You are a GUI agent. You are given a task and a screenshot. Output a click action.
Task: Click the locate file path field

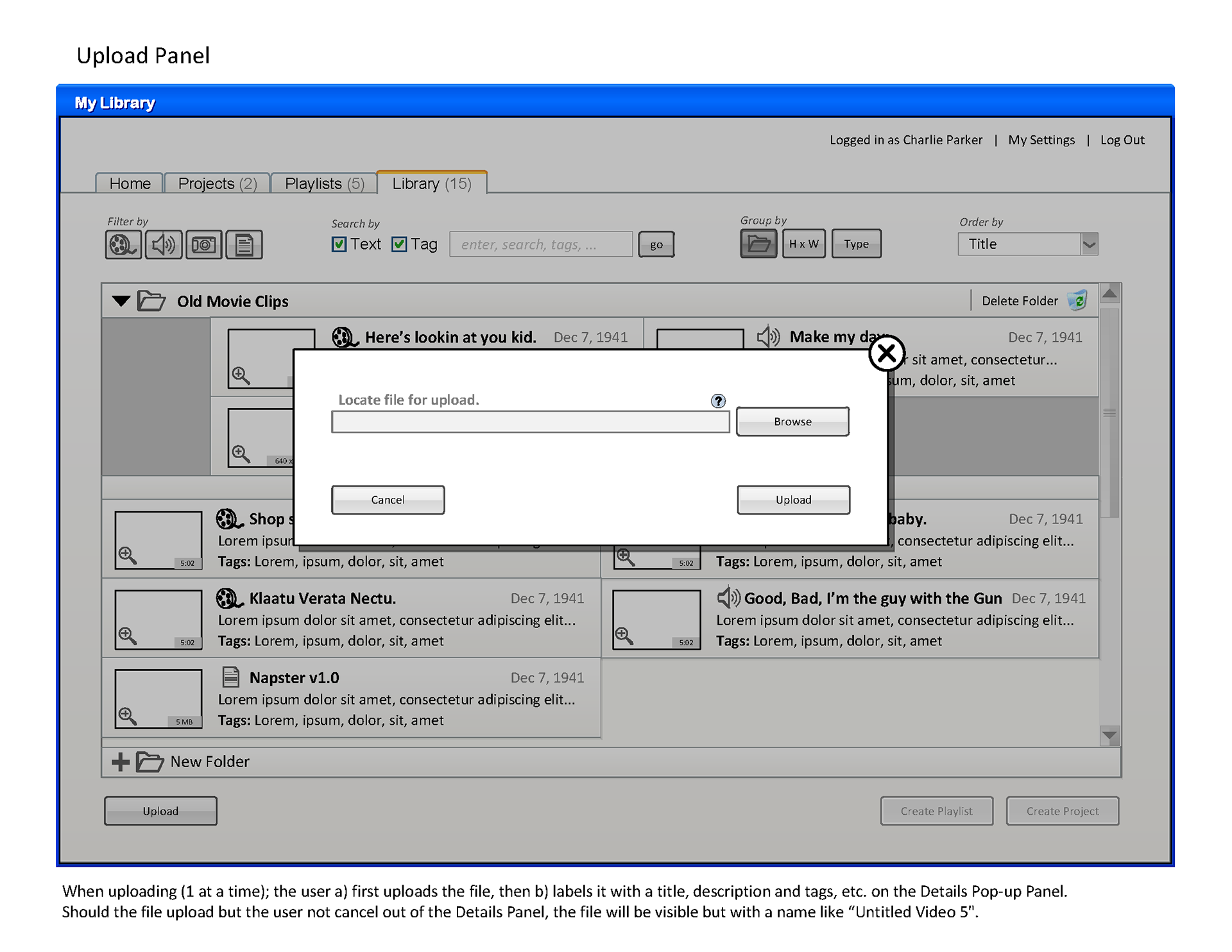coord(530,421)
